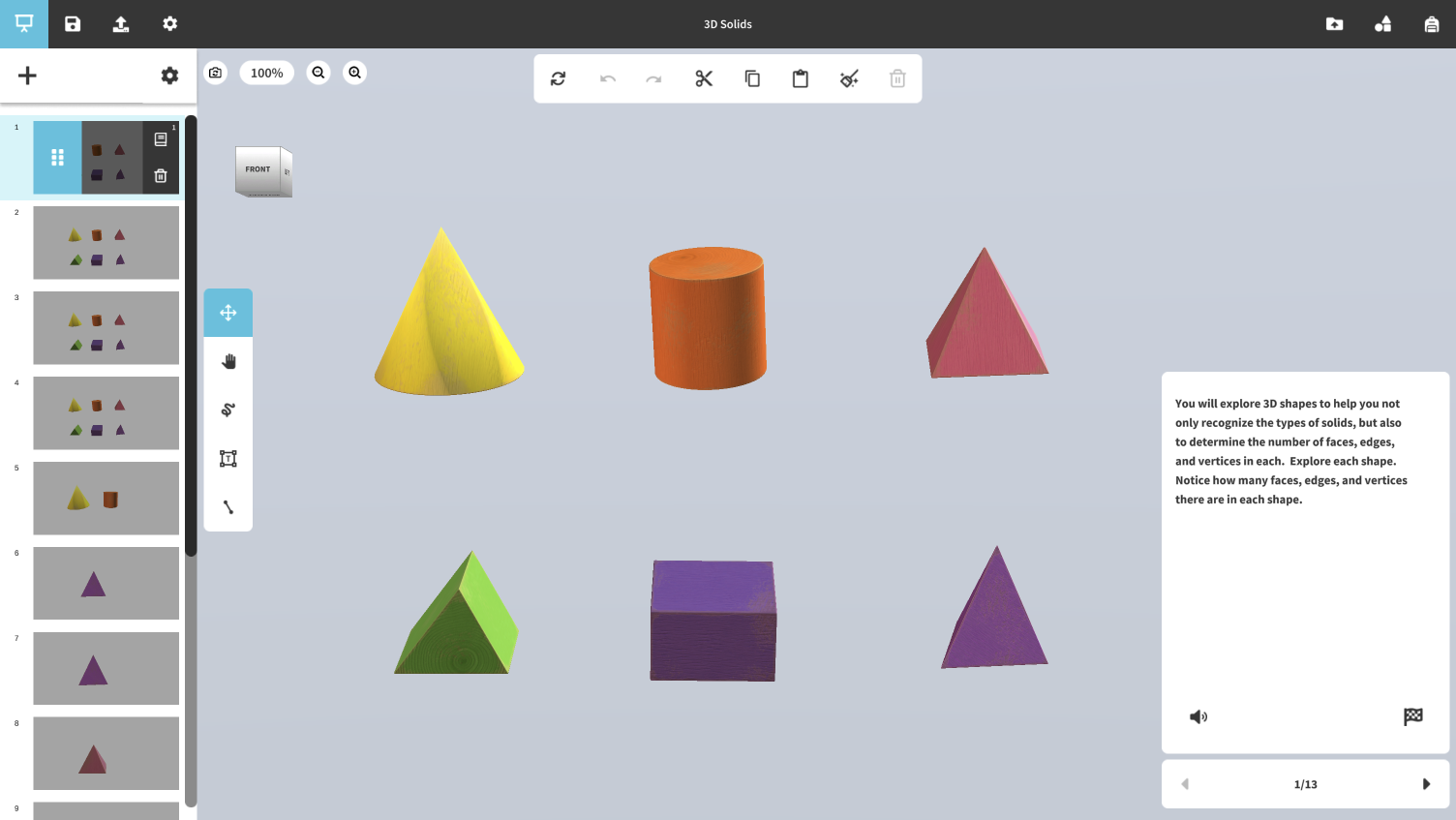Image resolution: width=1456 pixels, height=820 pixels.
Task: Click the clean-up brush icon
Action: (x=849, y=78)
